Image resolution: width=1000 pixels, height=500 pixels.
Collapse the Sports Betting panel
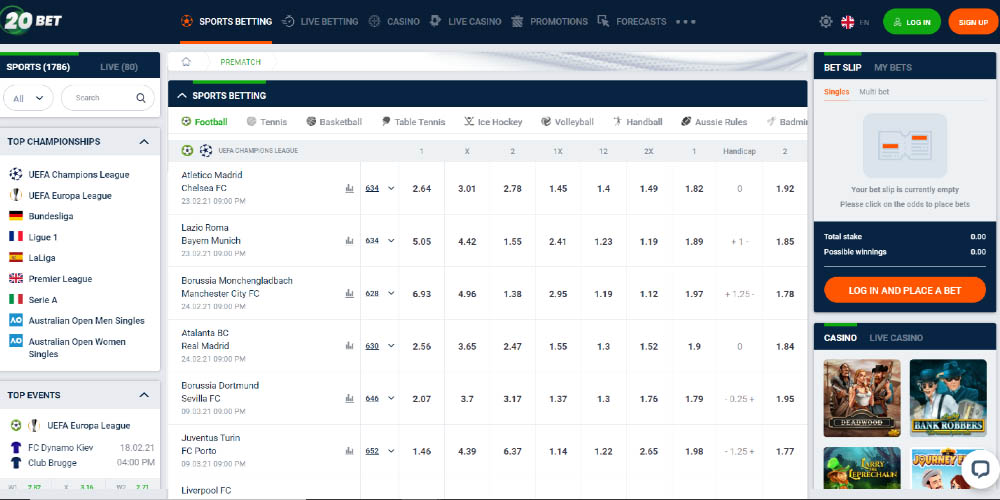click(181, 96)
